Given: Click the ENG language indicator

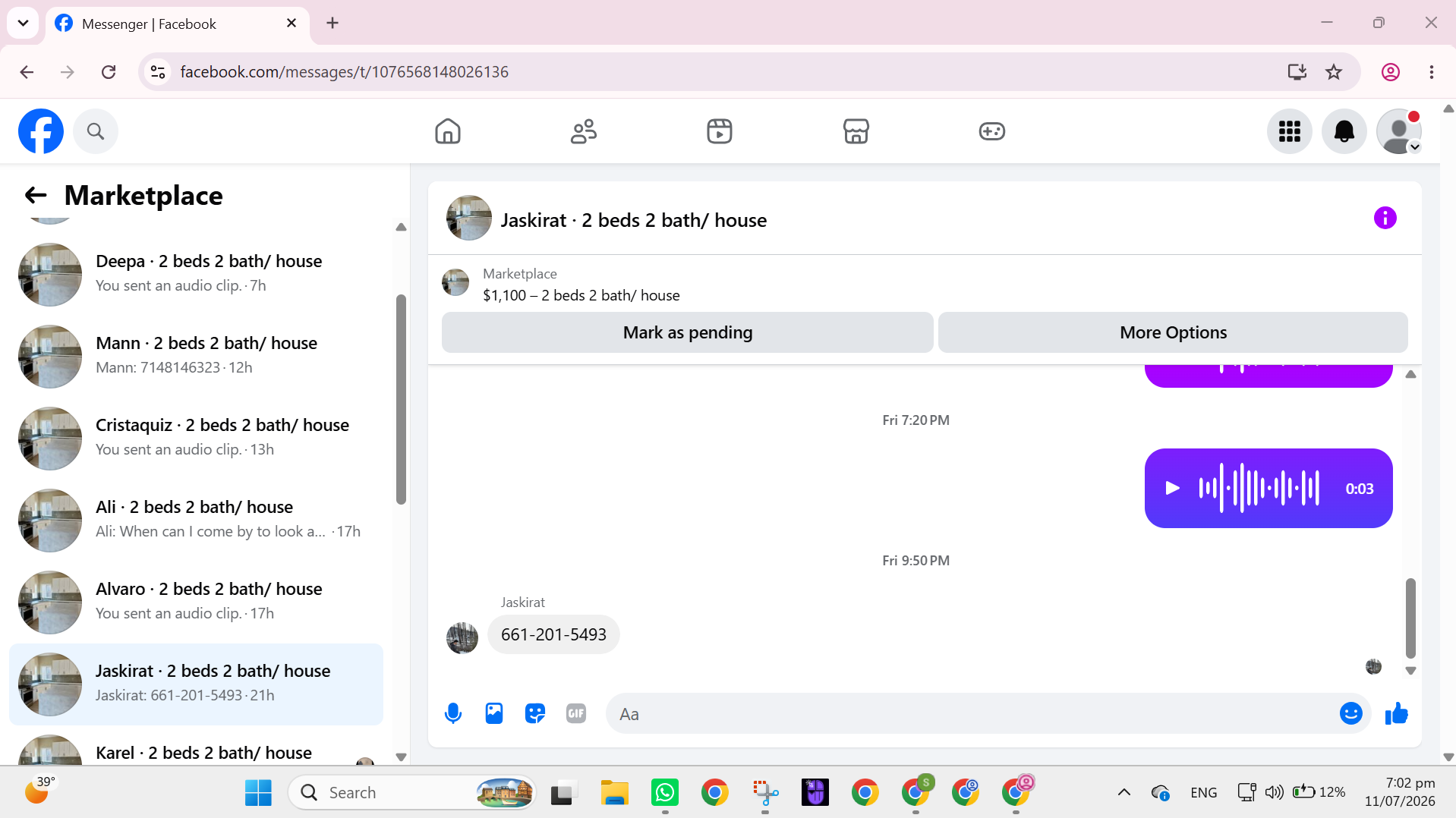Looking at the screenshot, I should (1204, 793).
